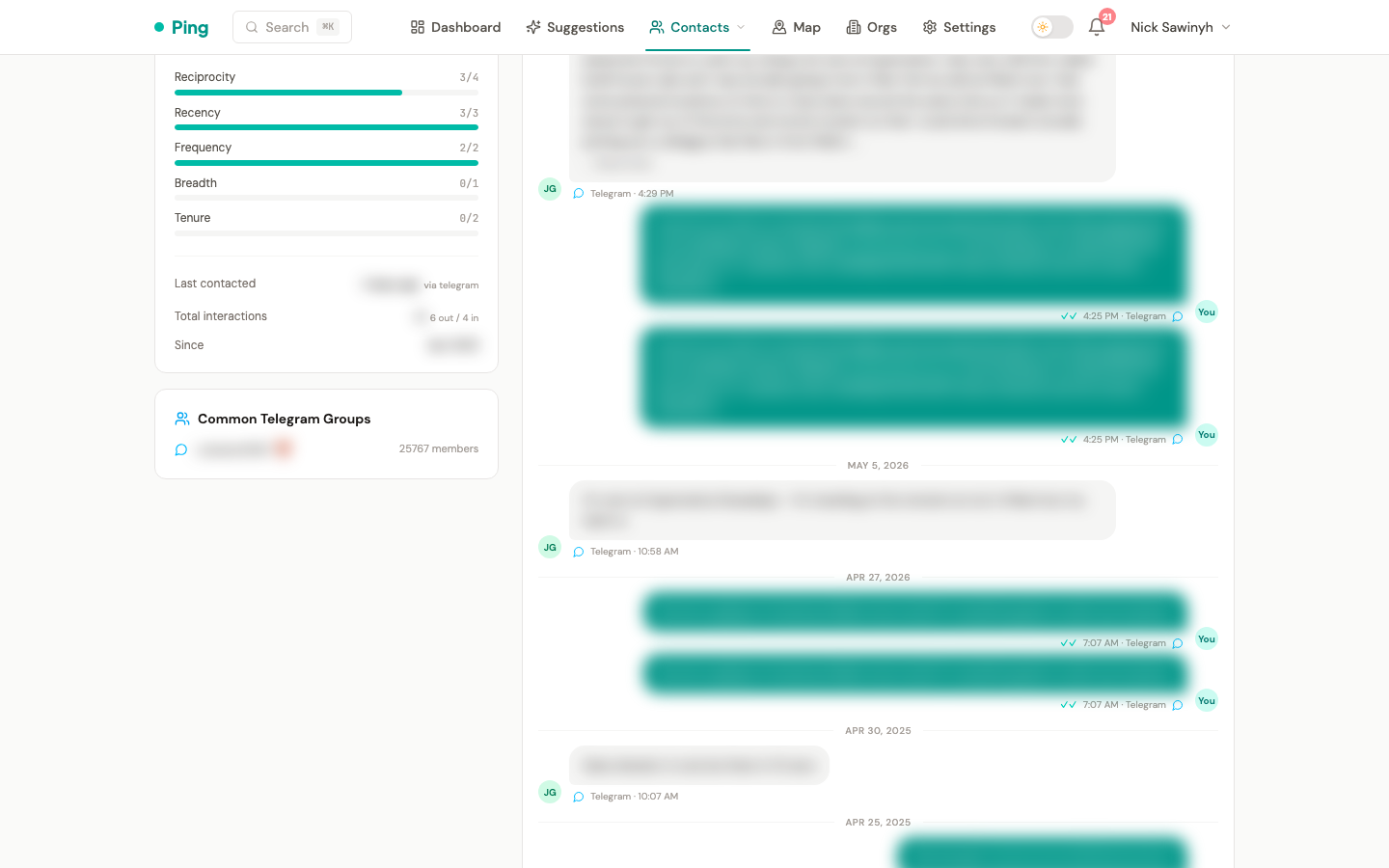1389x868 pixels.
Task: Select the Contacts tab
Action: point(697,27)
